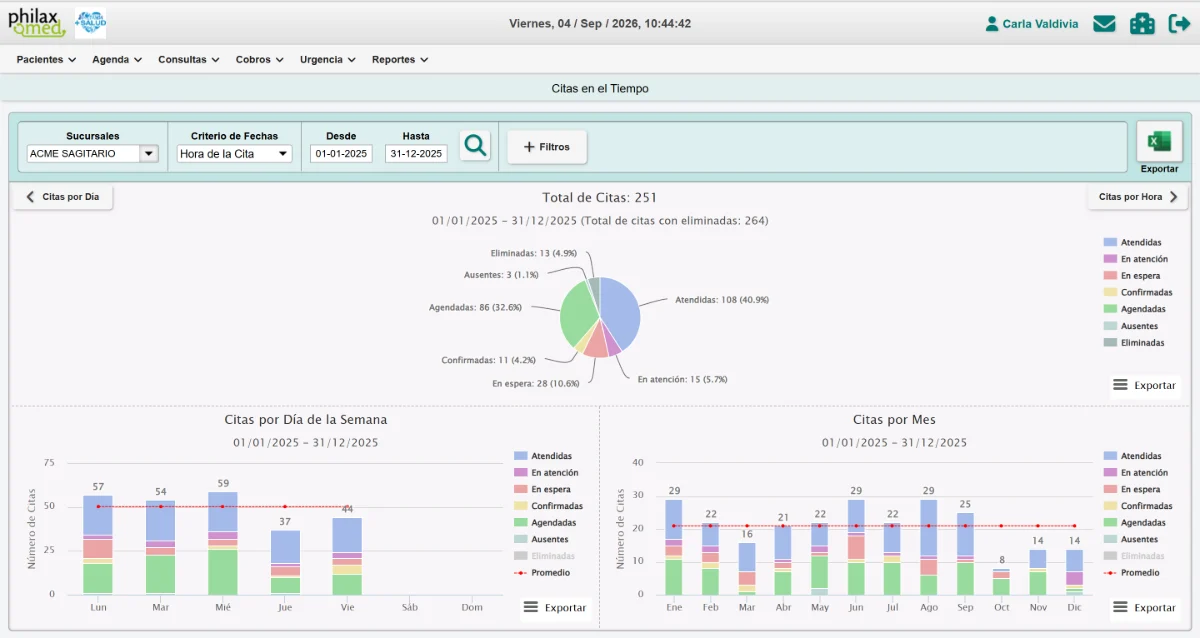Open messages via the envelope icon

point(1104,24)
